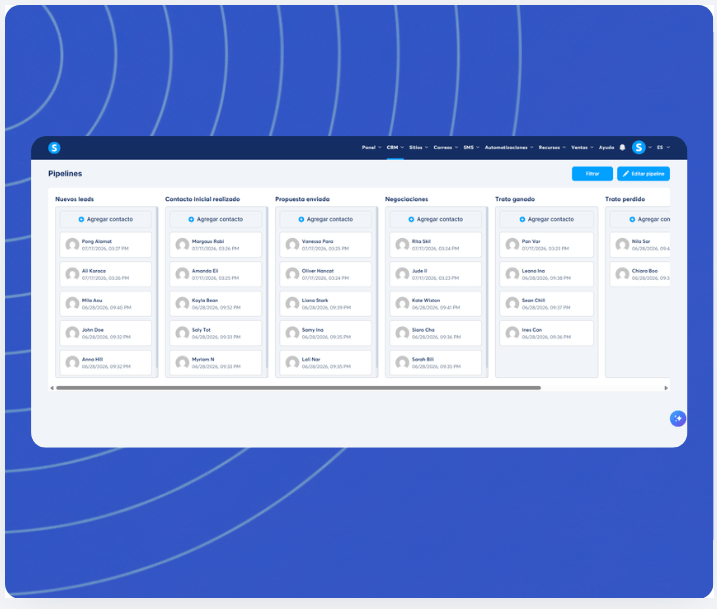Click the Editar pipeline button
Image resolution: width=717 pixels, height=609 pixels.
(x=643, y=174)
